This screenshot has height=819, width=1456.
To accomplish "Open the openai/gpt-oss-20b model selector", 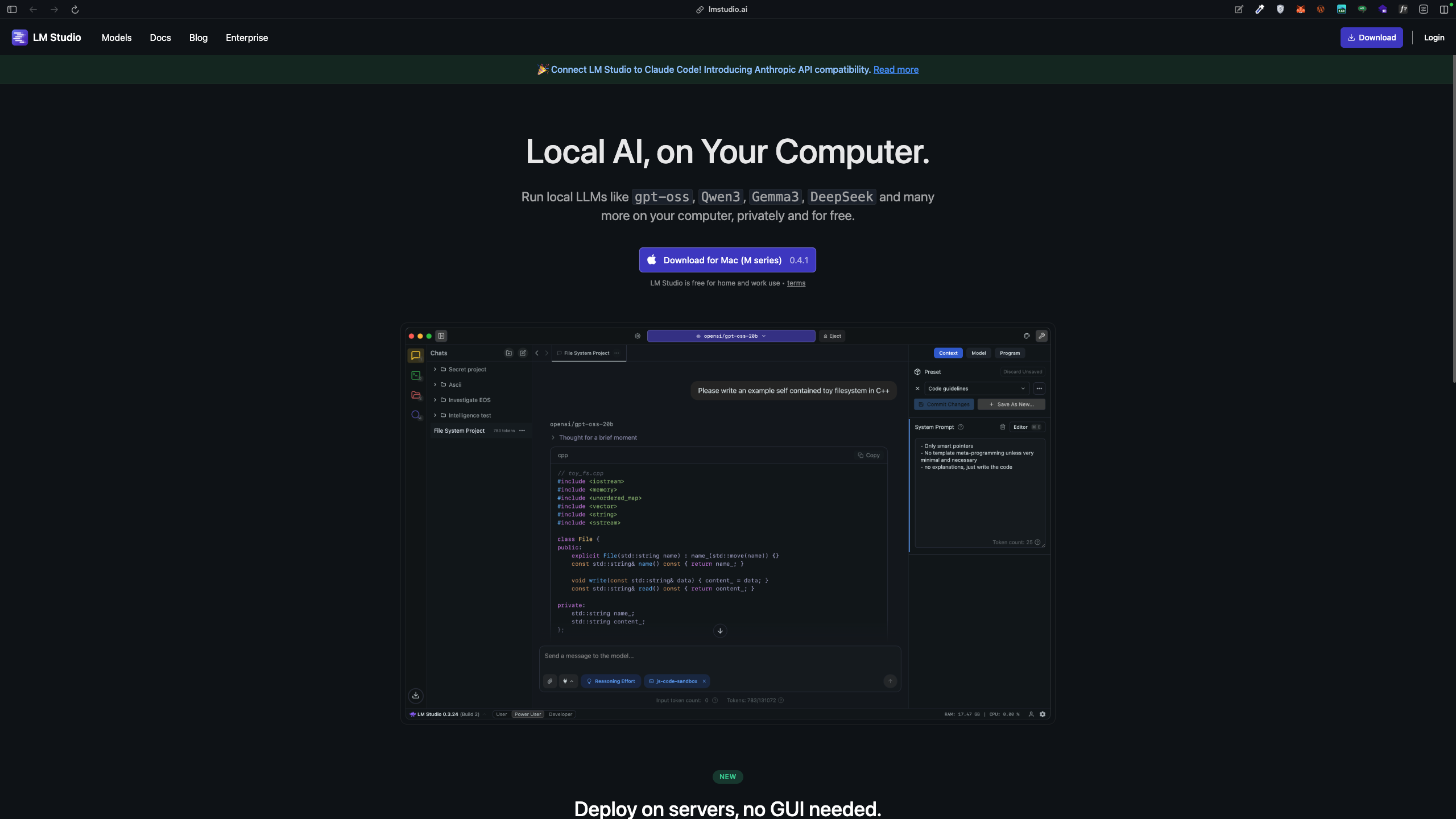I will 731,336.
